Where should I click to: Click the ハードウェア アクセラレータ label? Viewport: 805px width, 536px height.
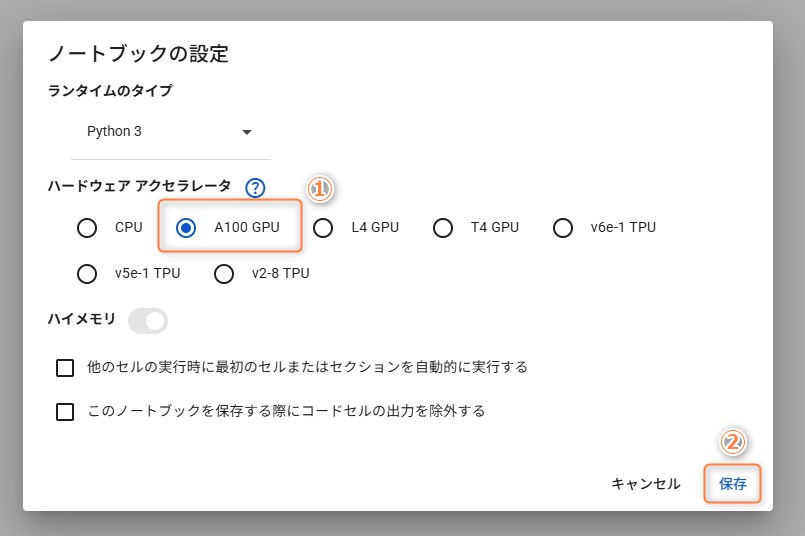click(x=140, y=185)
